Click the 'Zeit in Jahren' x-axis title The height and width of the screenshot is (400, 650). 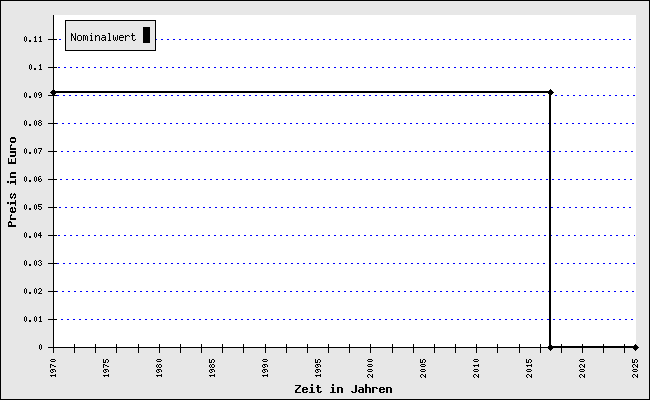[343, 389]
